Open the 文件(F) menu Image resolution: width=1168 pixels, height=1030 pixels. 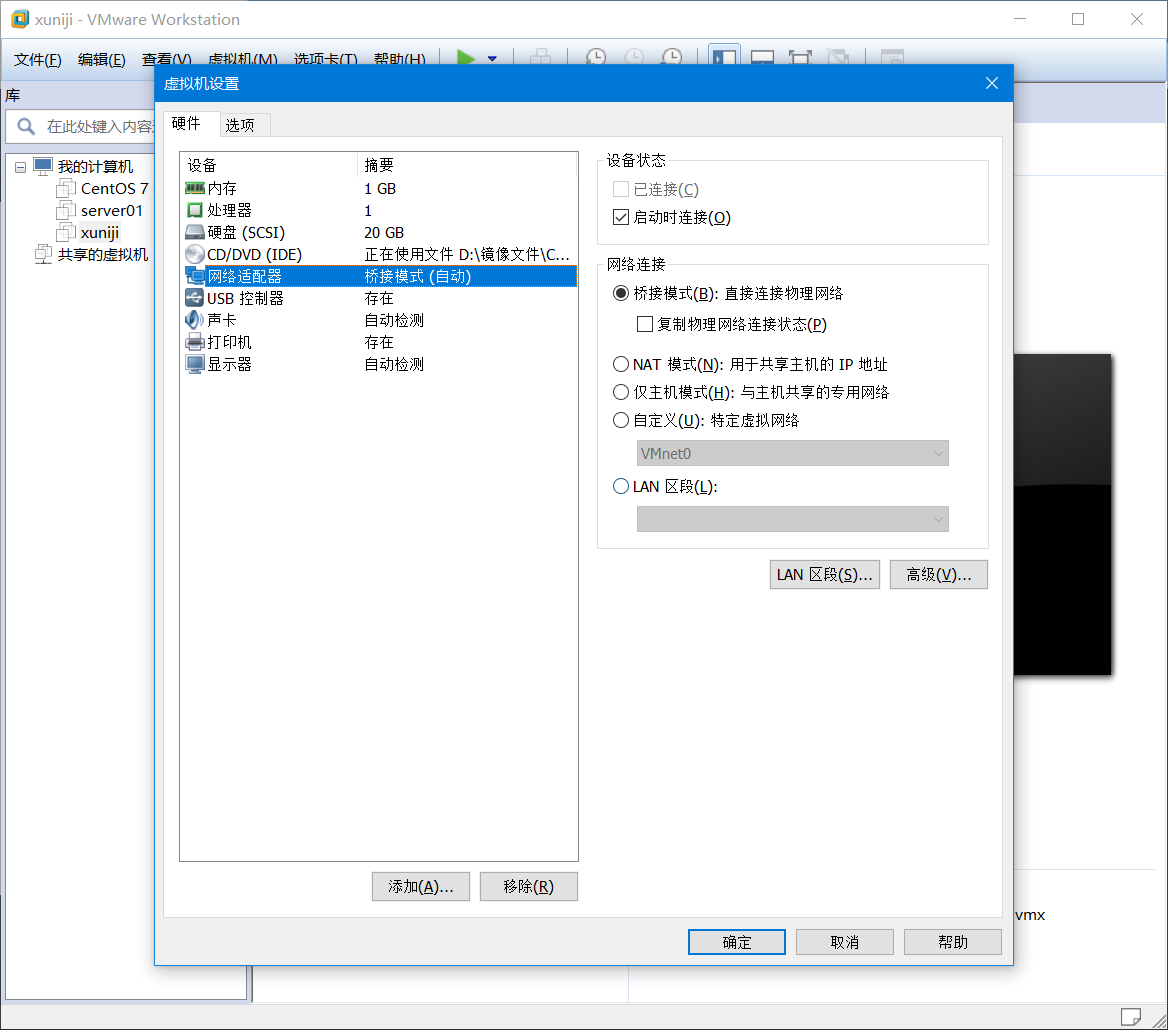point(38,60)
